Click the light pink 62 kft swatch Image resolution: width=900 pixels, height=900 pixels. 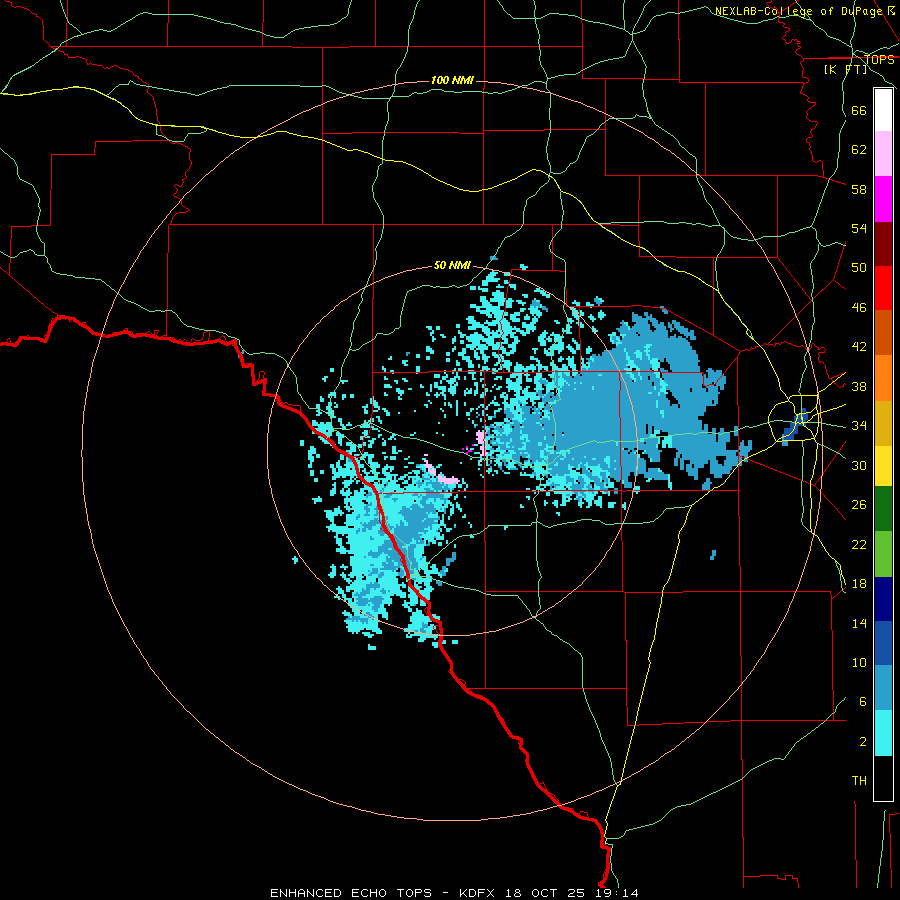pos(883,153)
